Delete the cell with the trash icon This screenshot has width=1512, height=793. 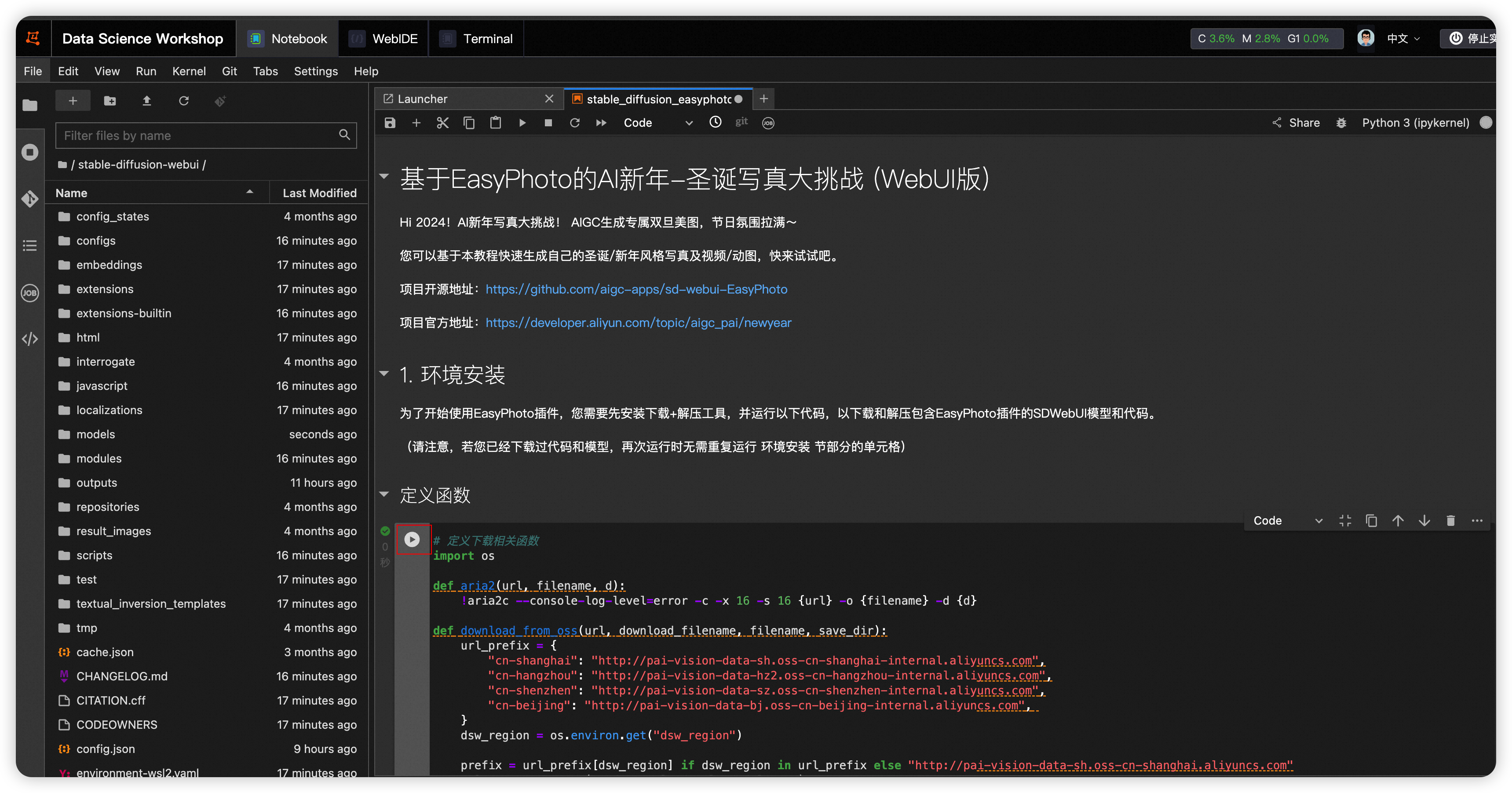tap(1450, 521)
